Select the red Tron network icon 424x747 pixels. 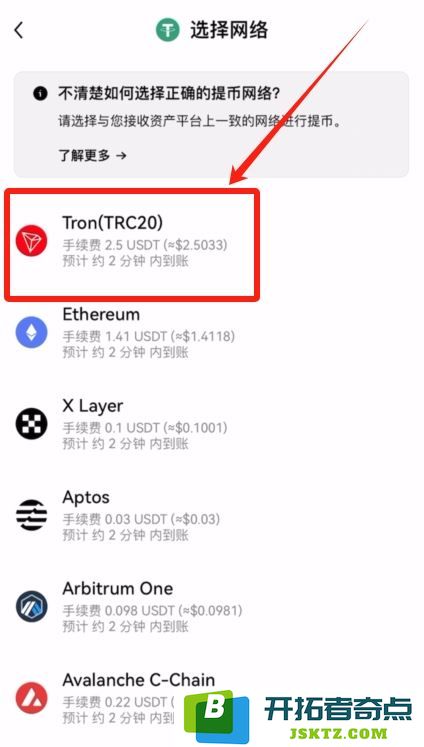click(31, 241)
